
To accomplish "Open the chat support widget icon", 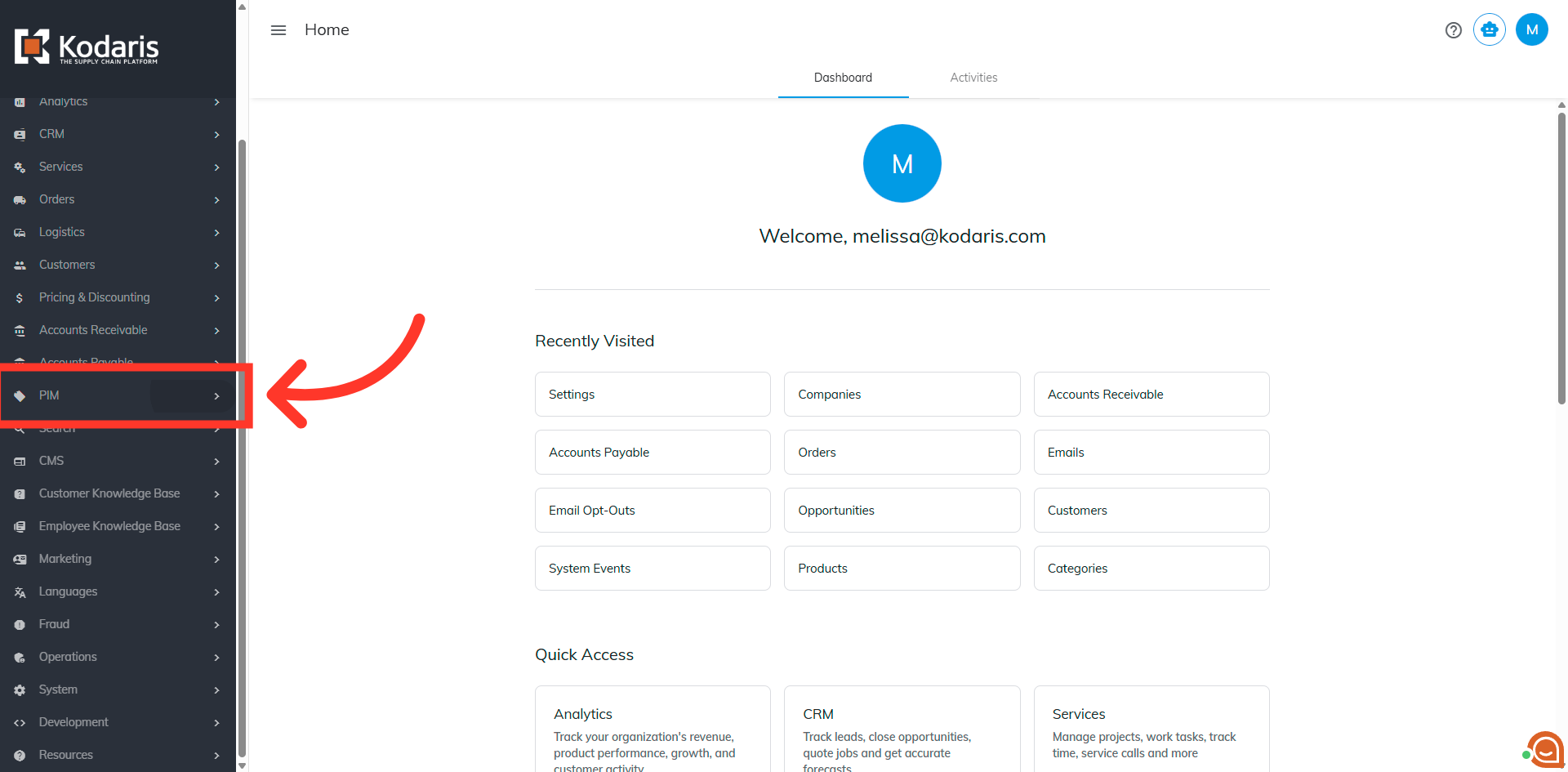I will click(x=1544, y=749).
